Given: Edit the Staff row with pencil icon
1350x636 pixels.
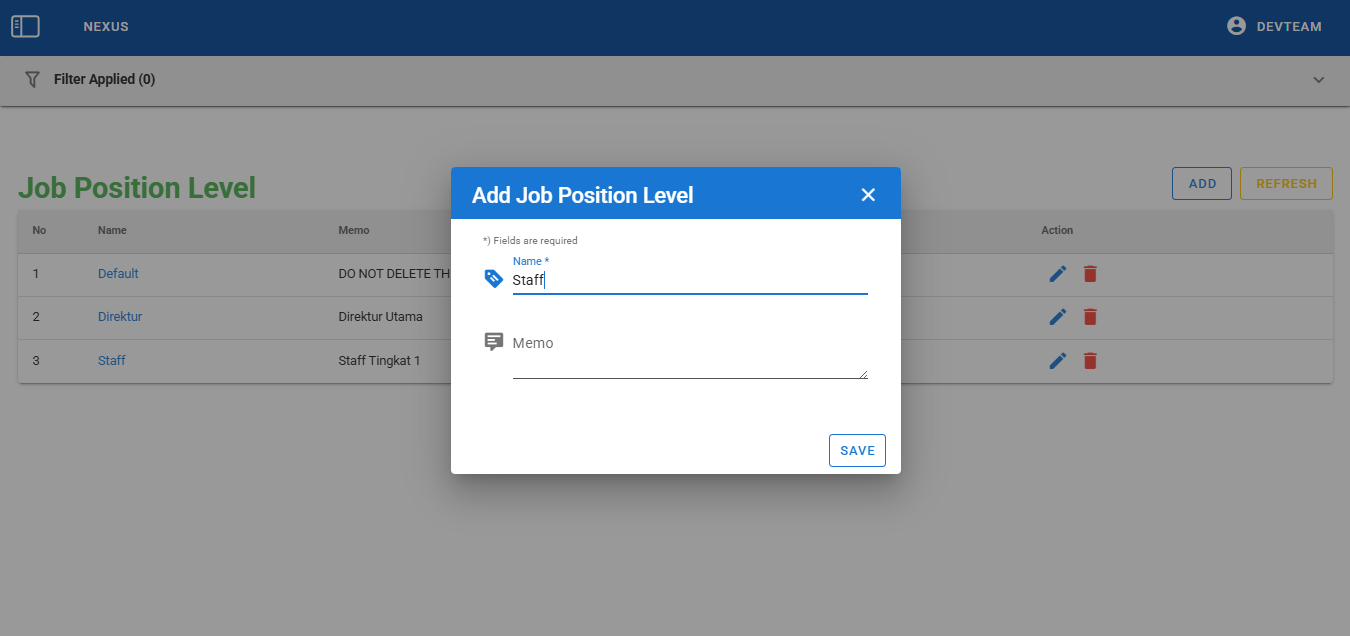Looking at the screenshot, I should point(1058,361).
